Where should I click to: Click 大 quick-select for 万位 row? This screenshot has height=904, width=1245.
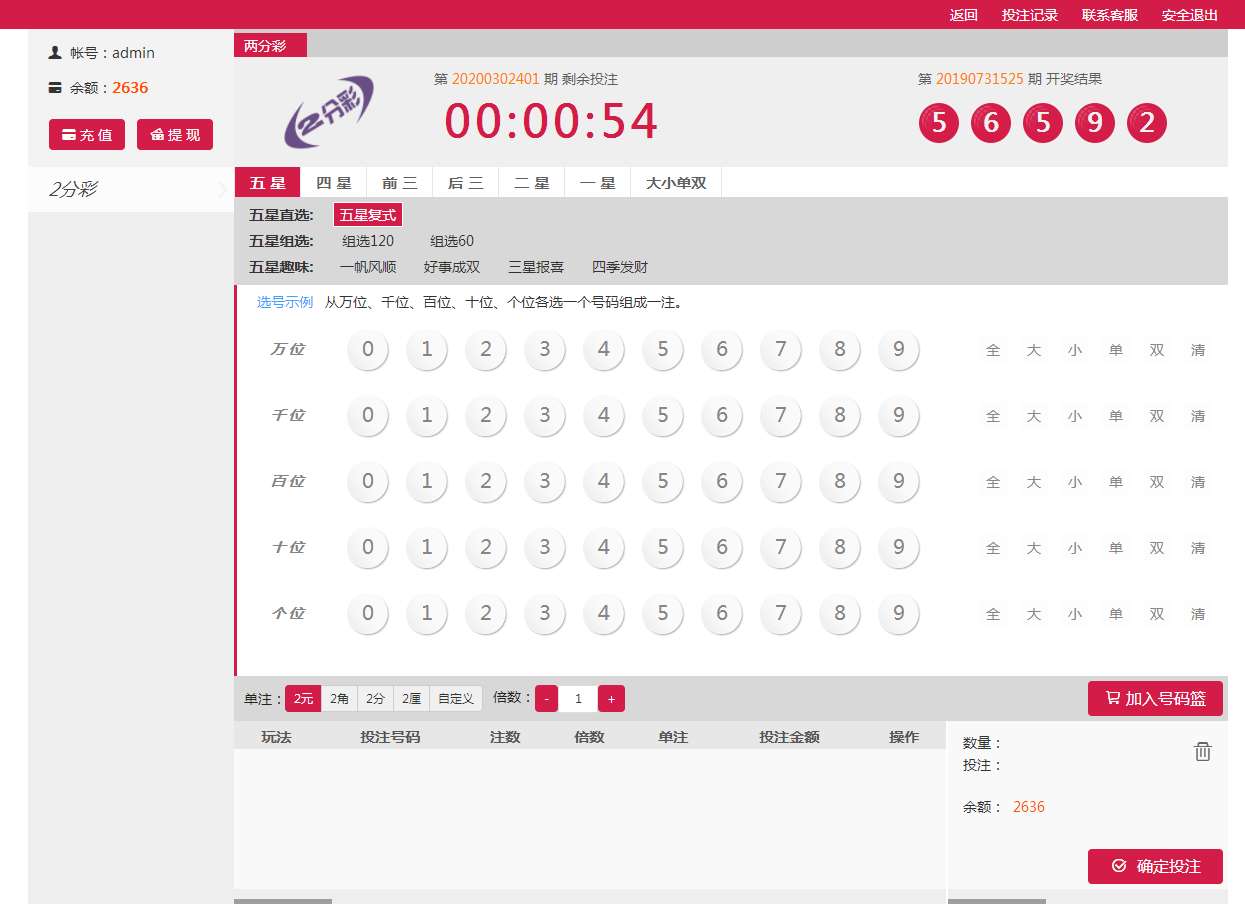pos(1034,350)
